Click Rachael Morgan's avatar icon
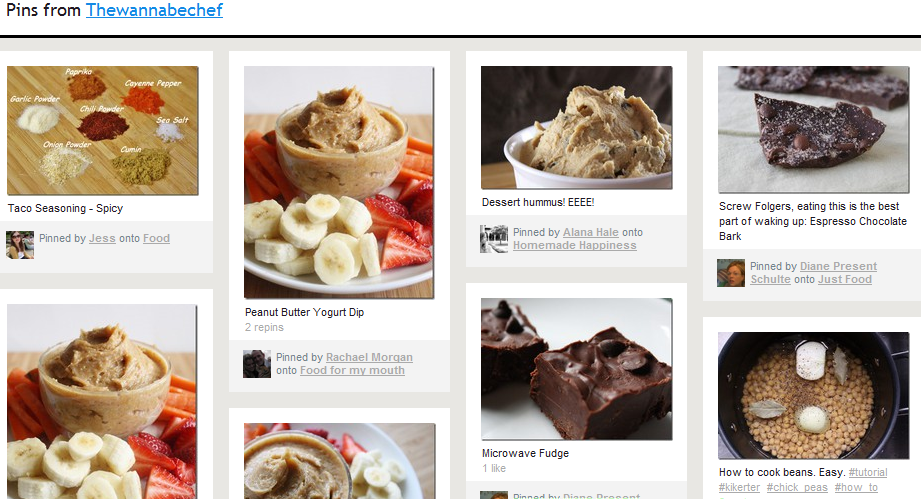Viewport: 921px width, 504px height. 257,364
